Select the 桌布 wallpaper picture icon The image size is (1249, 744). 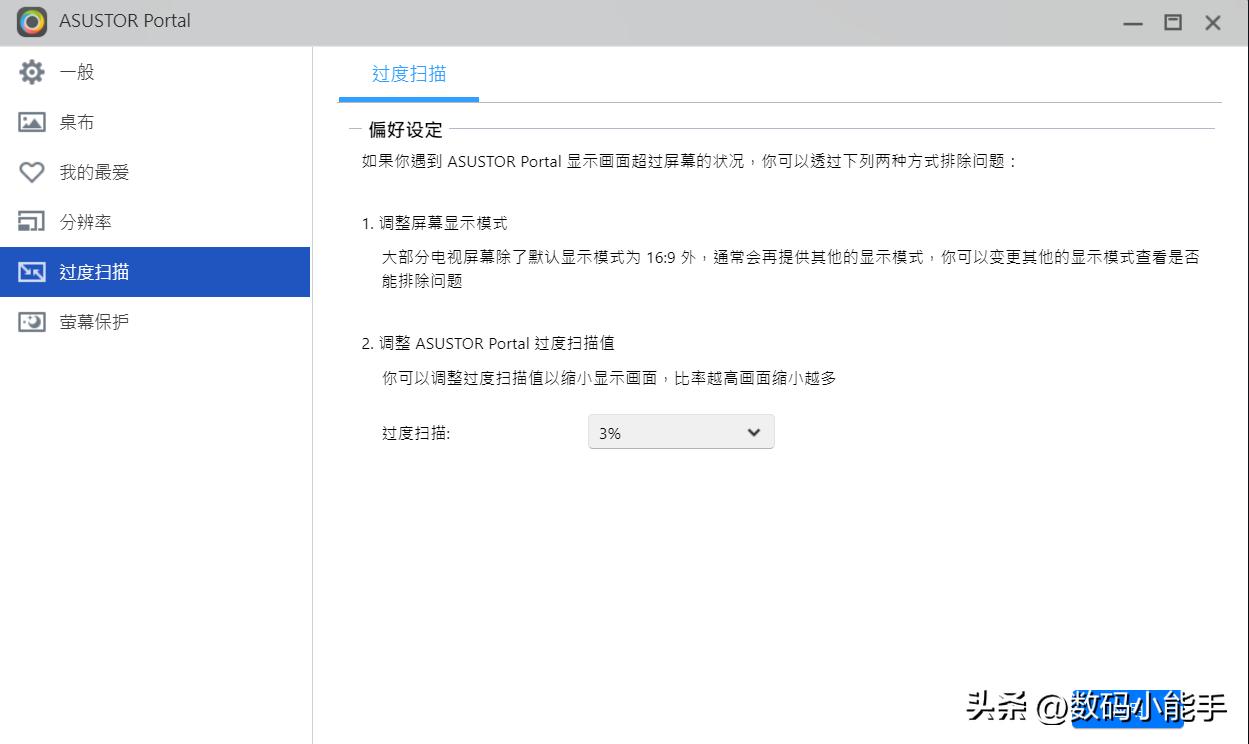(x=31, y=121)
